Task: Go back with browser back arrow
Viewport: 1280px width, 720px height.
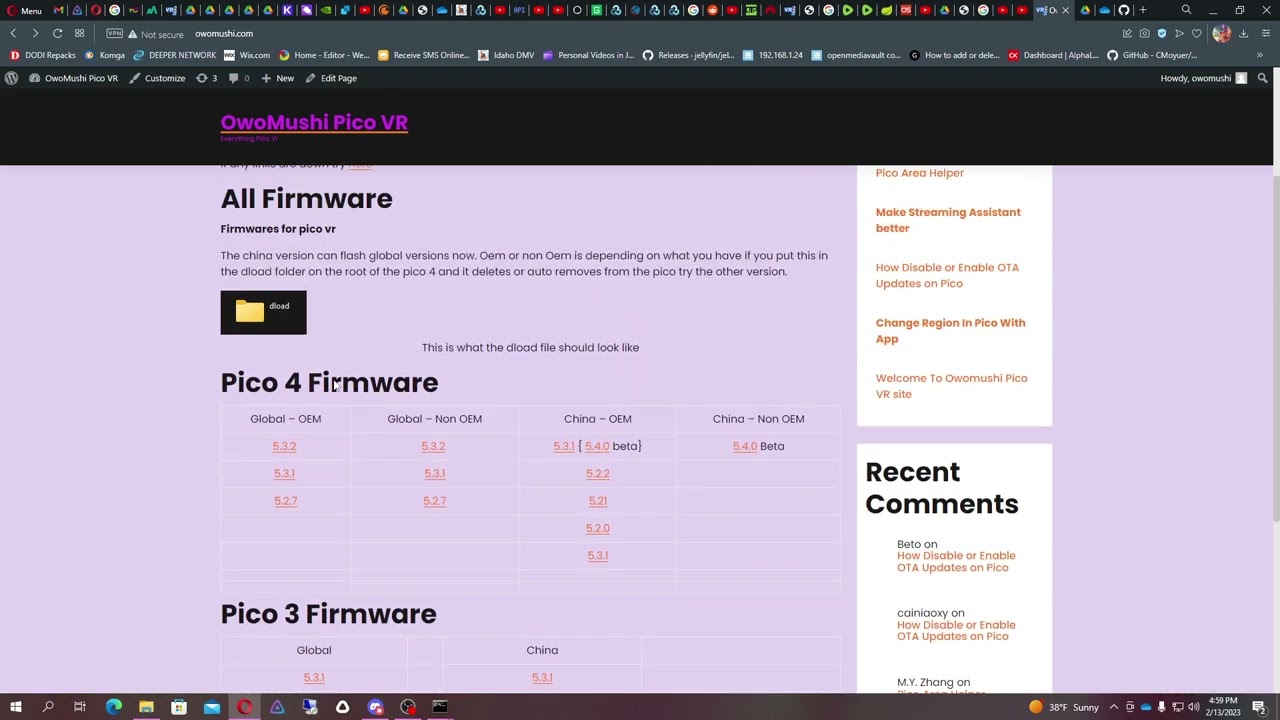Action: click(13, 33)
